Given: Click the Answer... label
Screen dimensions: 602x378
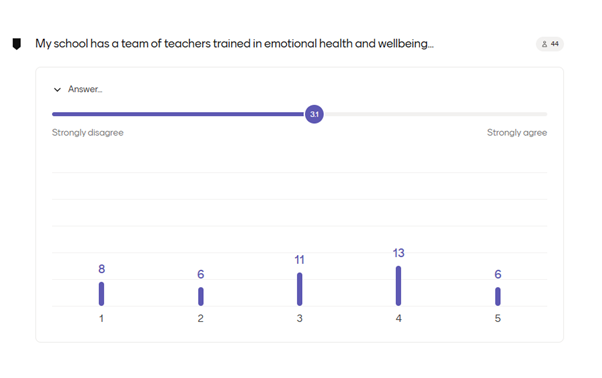Looking at the screenshot, I should click(x=85, y=89).
